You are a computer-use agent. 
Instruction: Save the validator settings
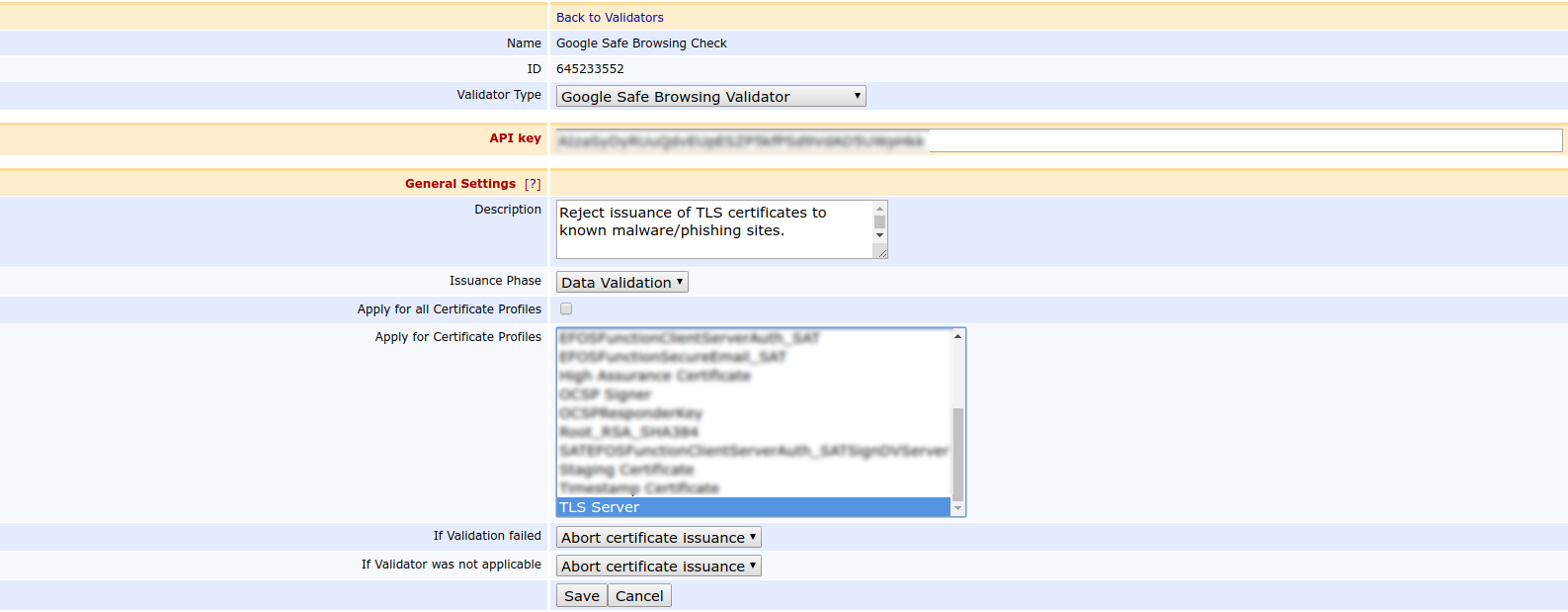click(x=581, y=596)
